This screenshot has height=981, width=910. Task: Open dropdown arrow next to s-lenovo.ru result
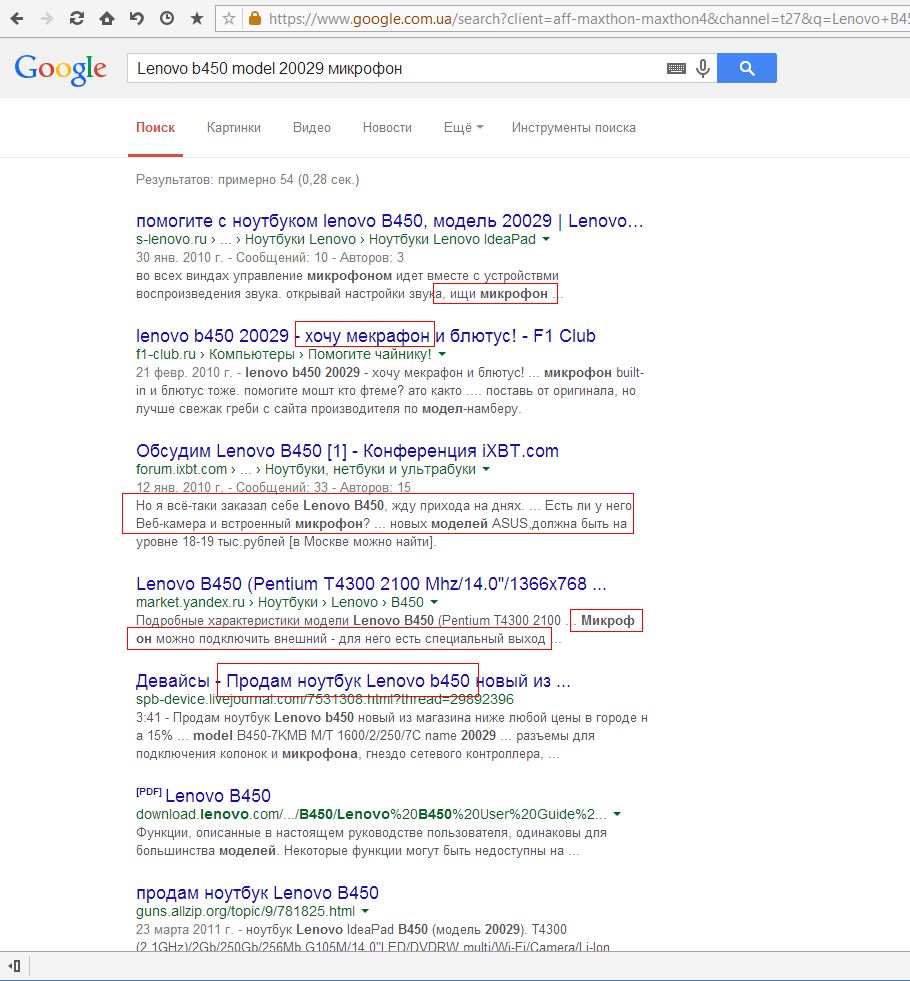pyautogui.click(x=546, y=240)
